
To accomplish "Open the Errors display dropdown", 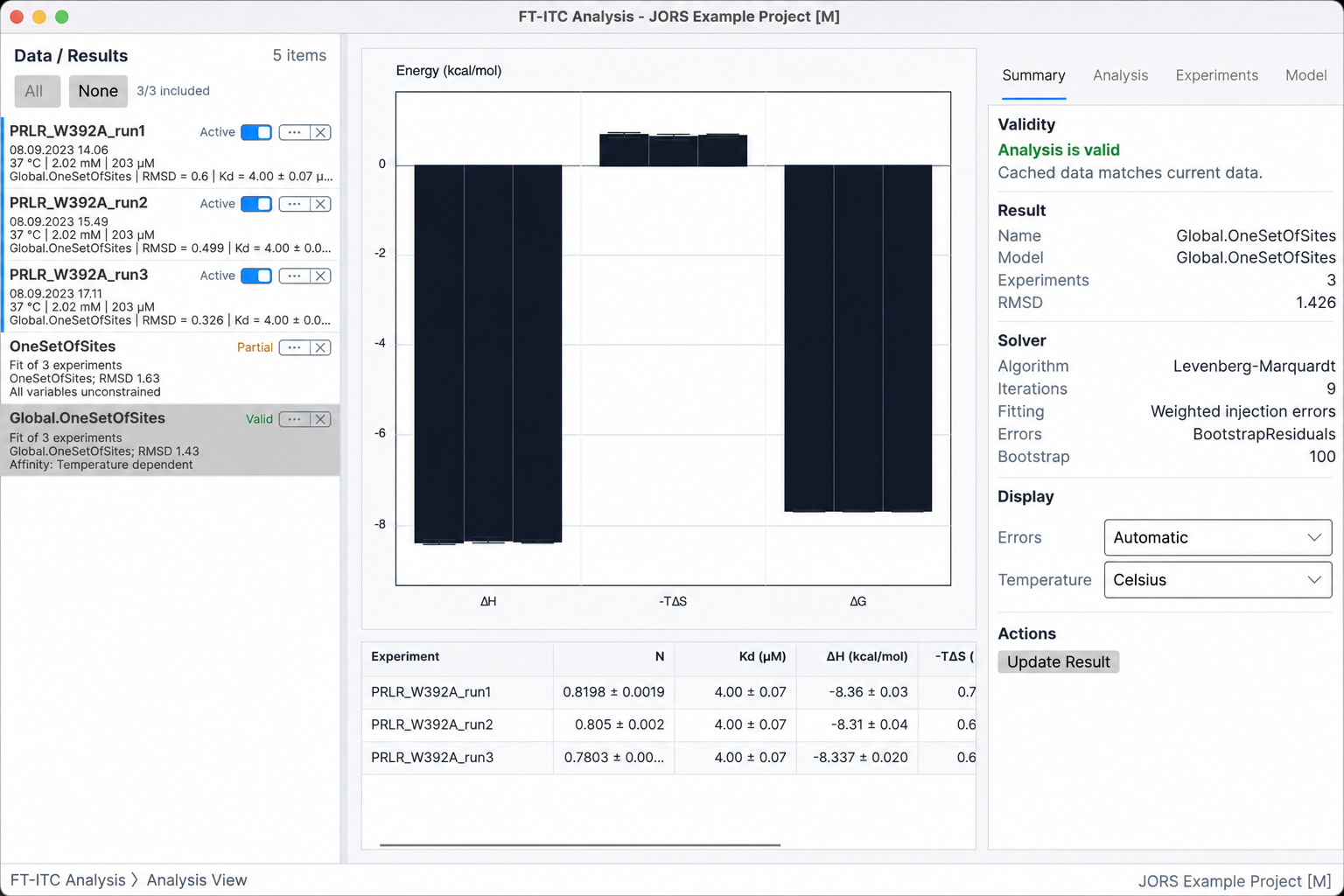I will [1217, 537].
